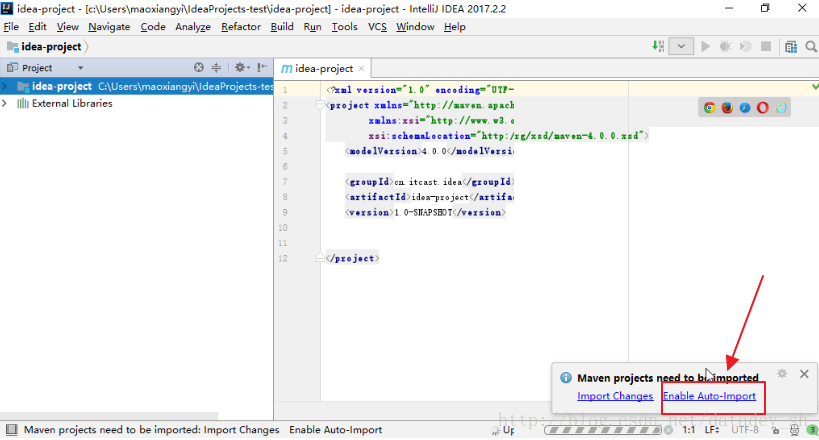The width and height of the screenshot is (819, 440).
Task: Toggle tool window buttons in status bar
Action: pos(11,430)
